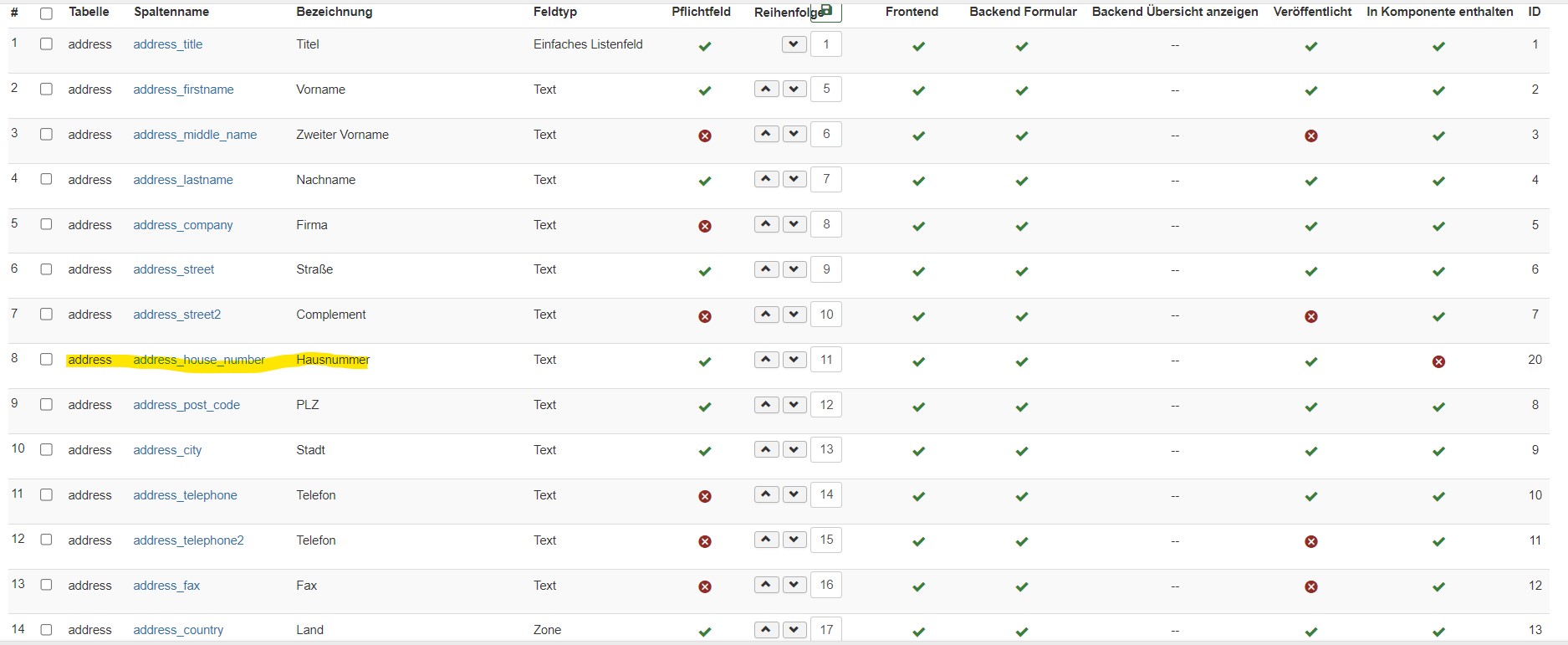Unpublish the address_city field

1311,451
